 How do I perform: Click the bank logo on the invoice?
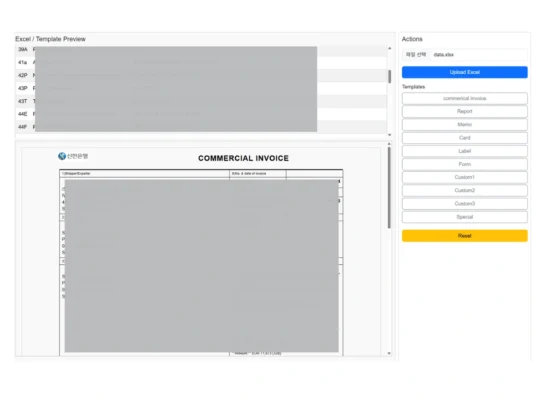point(73,156)
